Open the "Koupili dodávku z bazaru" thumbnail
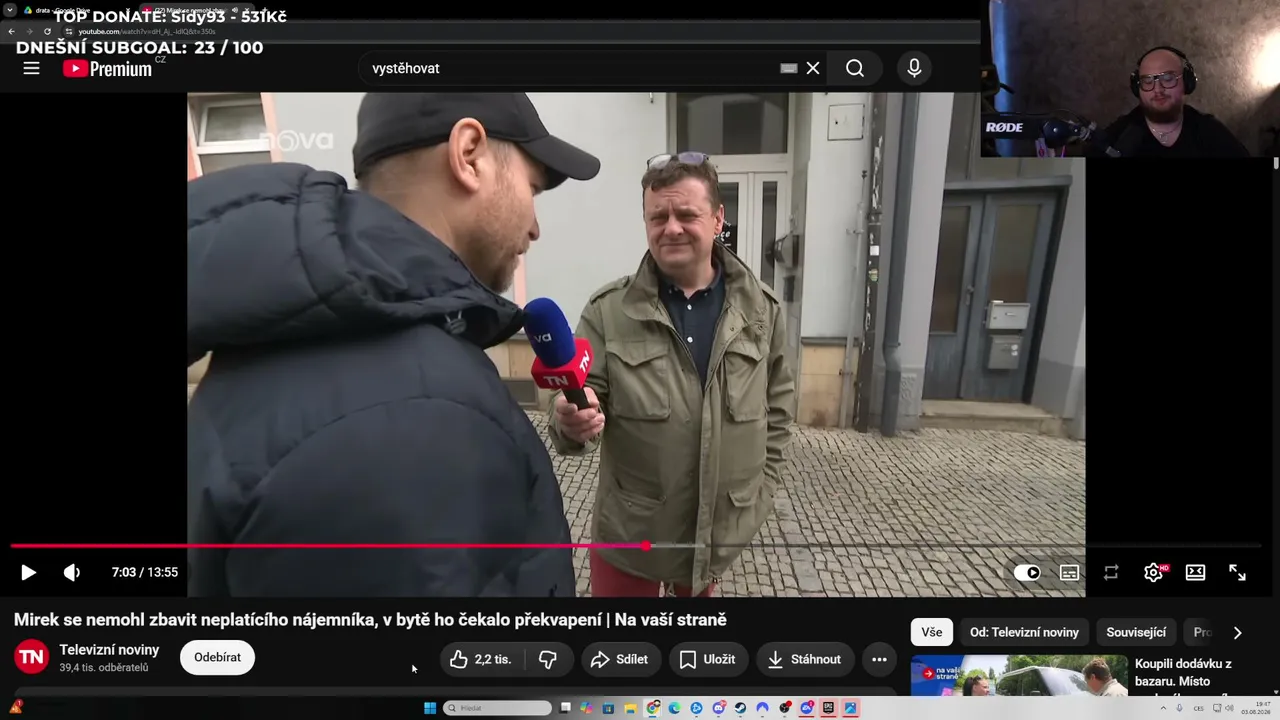 pos(1019,676)
